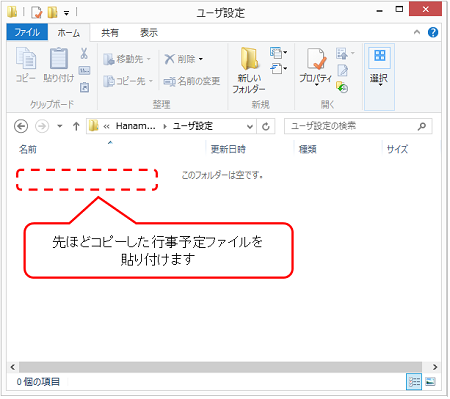Switch to the Home (ホーム) tab

coord(69,33)
